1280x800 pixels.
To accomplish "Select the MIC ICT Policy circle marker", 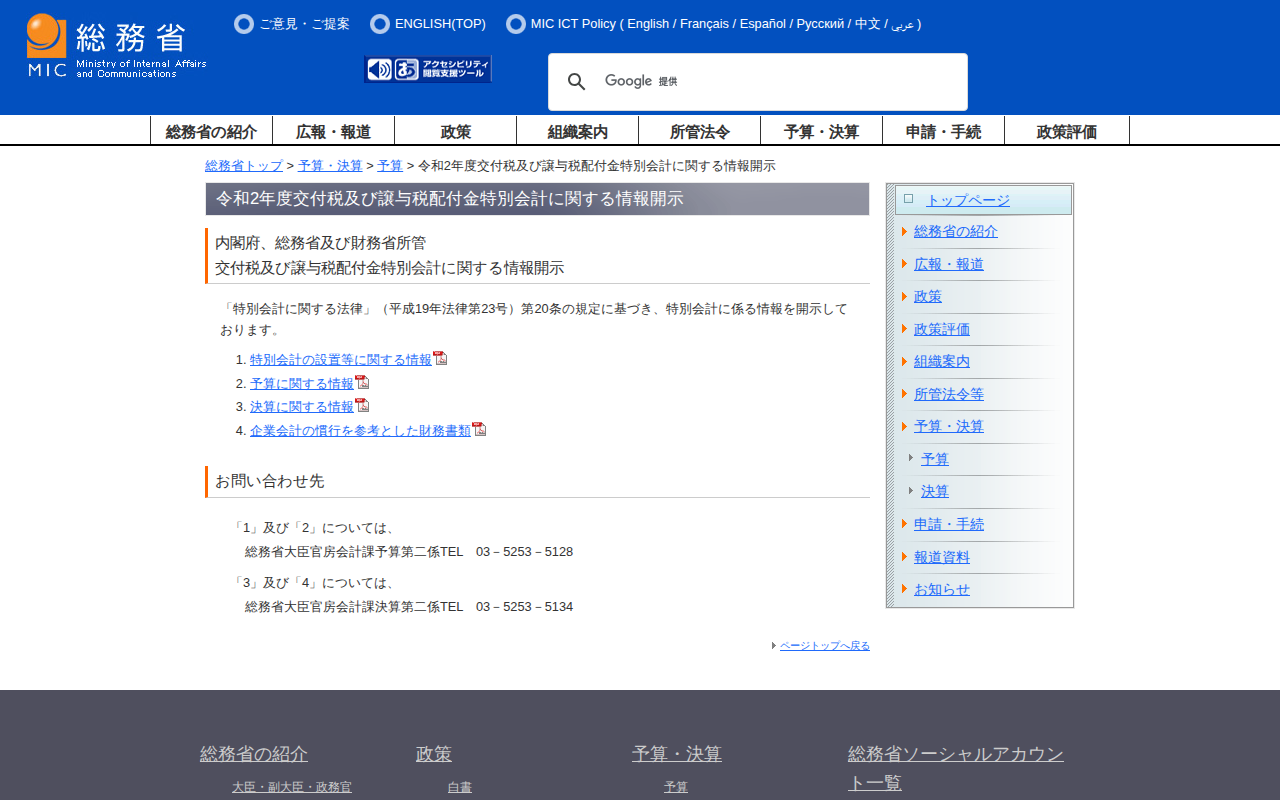I will 516,24.
